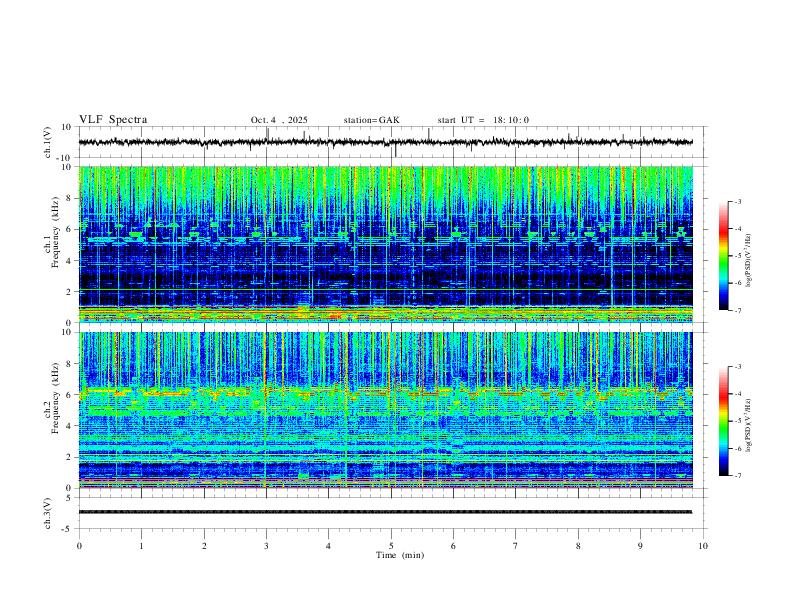Click the 'Time (min)' axis title
The height and width of the screenshot is (612, 792).
point(400,555)
